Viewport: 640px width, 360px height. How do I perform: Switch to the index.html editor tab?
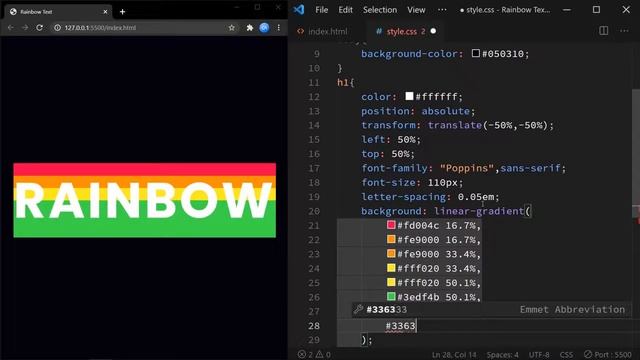(x=322, y=31)
